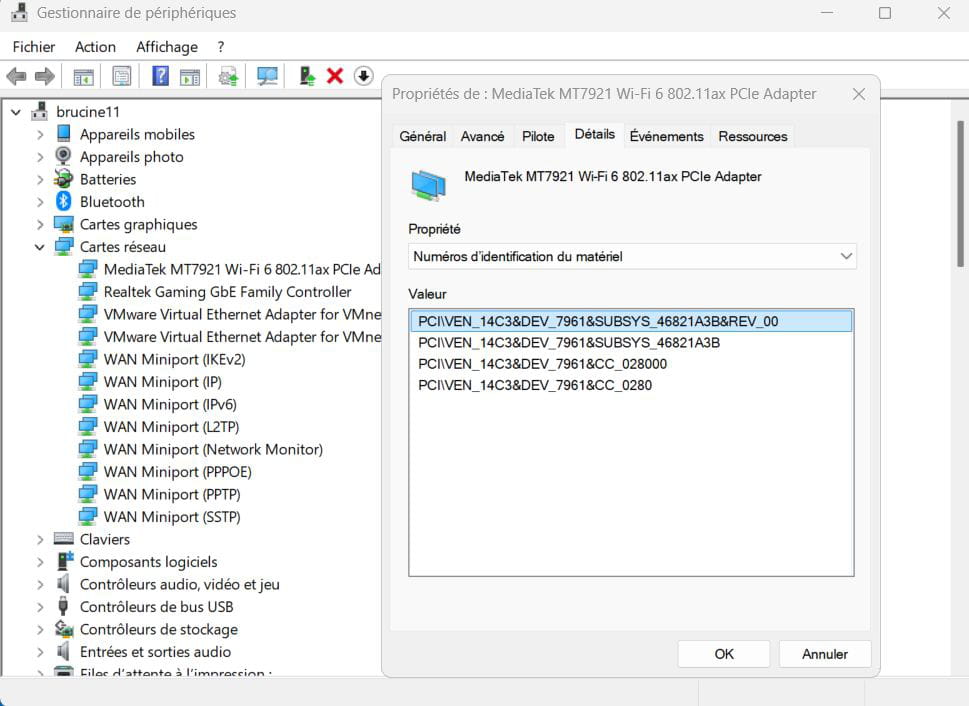The width and height of the screenshot is (969, 706).
Task: Select WAN Miniport (SSTP) device
Action: click(172, 517)
